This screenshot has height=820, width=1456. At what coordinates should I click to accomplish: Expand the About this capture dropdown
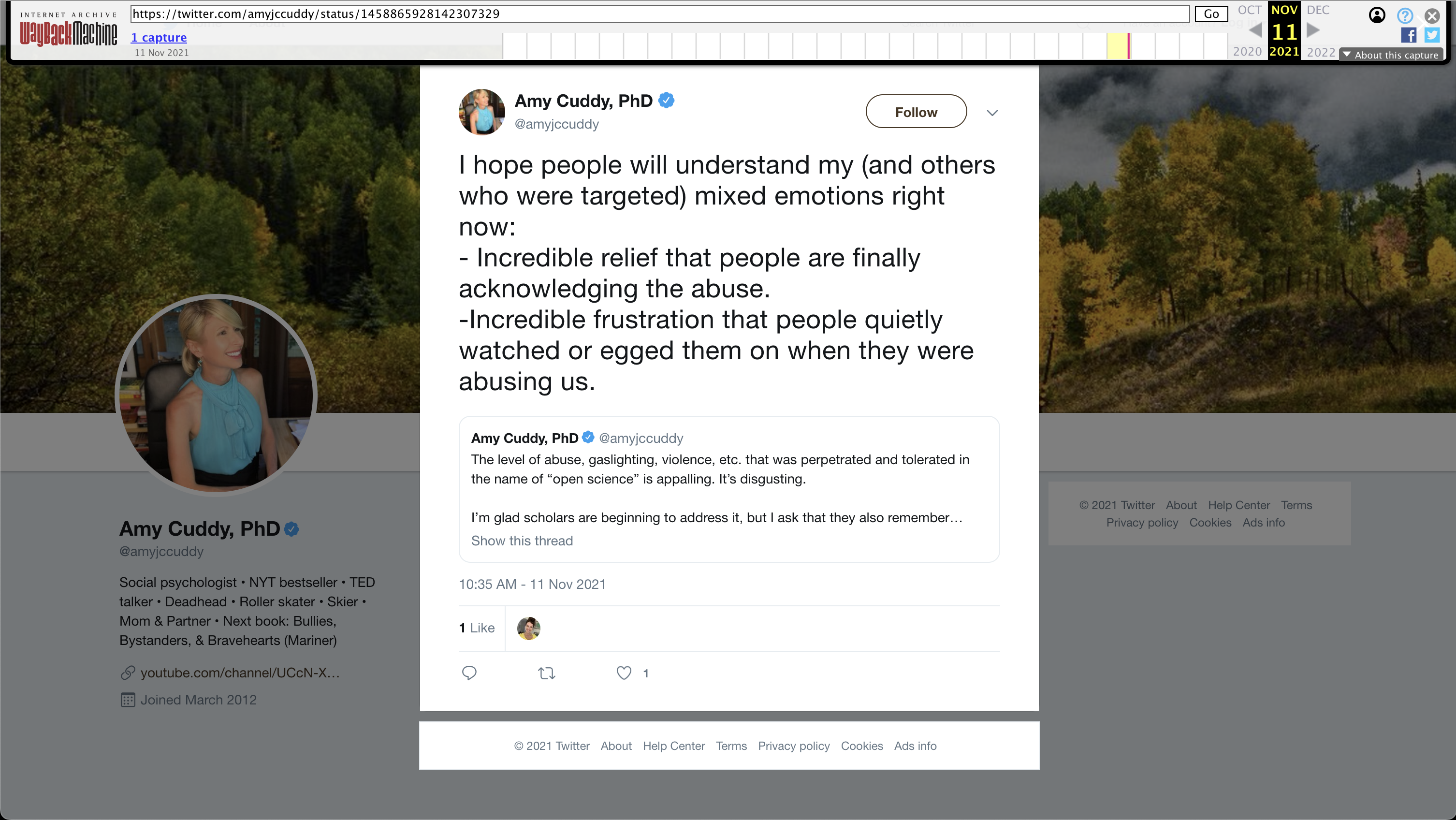tap(1391, 55)
